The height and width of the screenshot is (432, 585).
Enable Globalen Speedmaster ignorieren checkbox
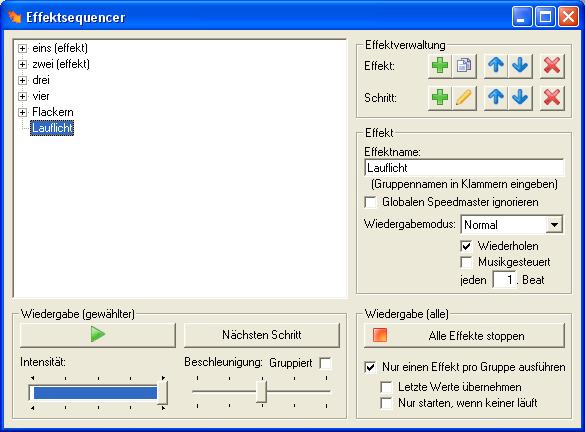pyautogui.click(x=370, y=202)
